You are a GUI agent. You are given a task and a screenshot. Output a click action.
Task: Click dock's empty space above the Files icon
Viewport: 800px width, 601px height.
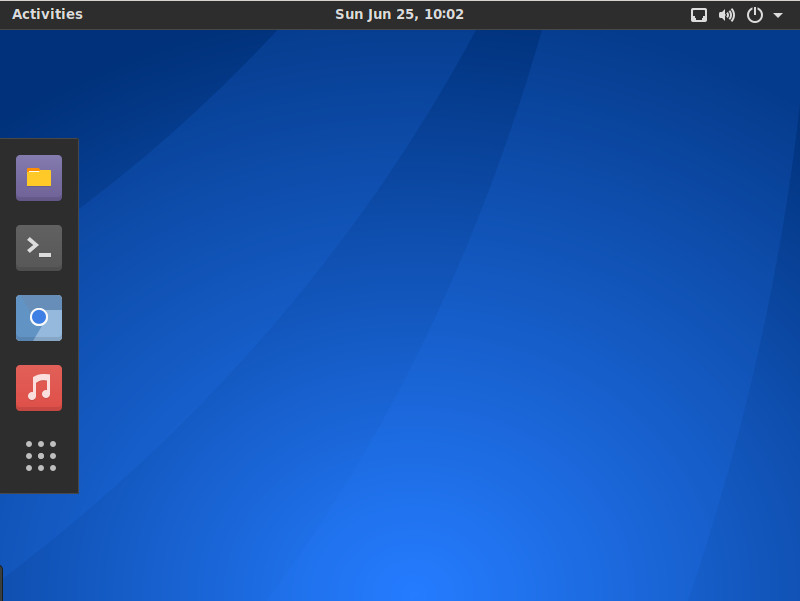coord(39,146)
